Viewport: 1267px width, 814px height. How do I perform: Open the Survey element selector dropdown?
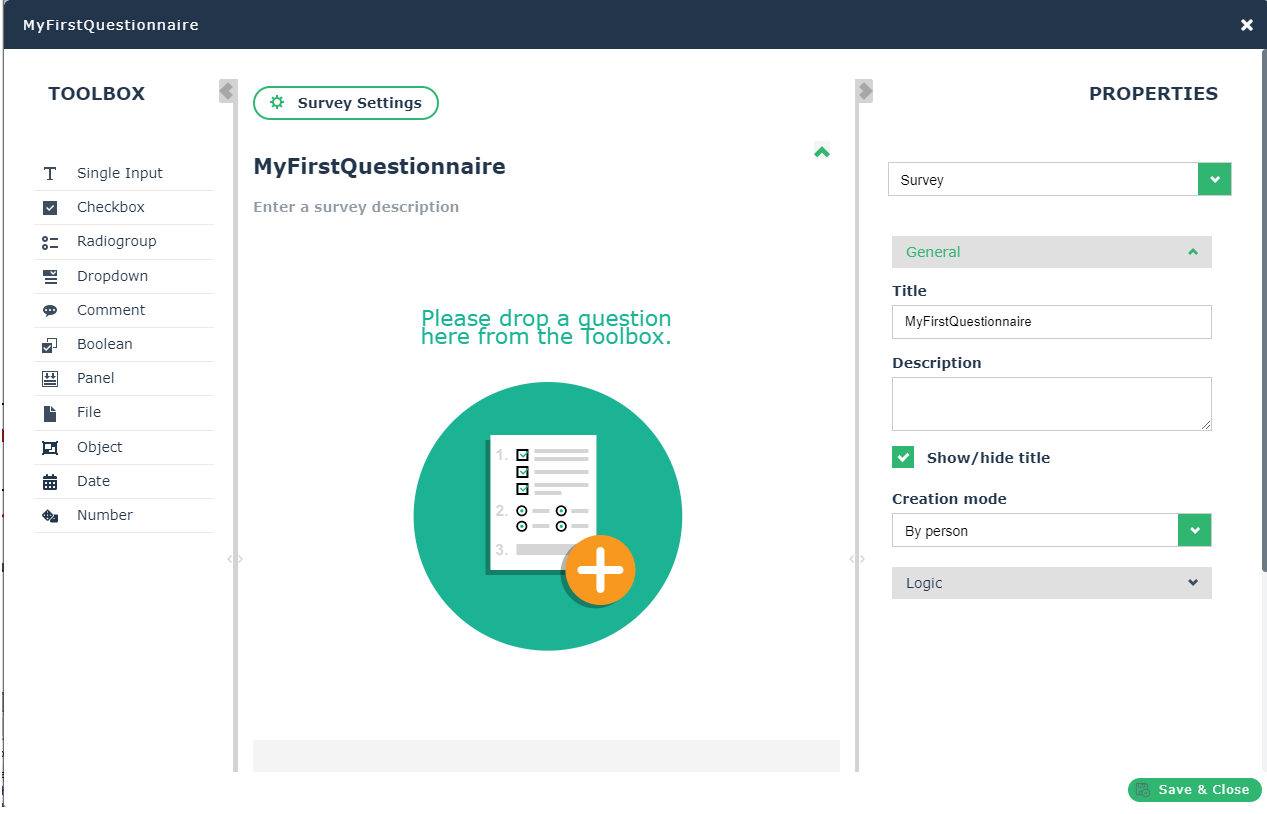[x=1214, y=180]
